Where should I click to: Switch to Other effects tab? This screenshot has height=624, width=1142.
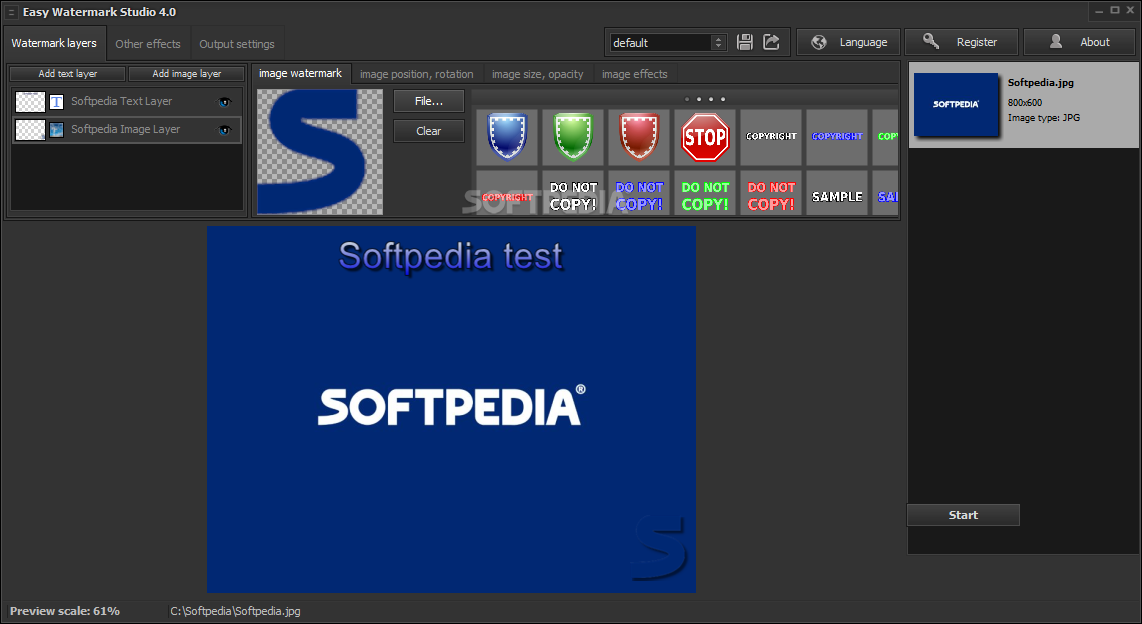[148, 44]
